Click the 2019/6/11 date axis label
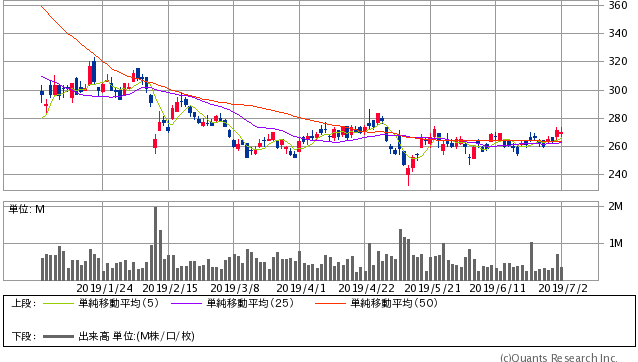Screen dimensions: 638x362 [x=498, y=288]
